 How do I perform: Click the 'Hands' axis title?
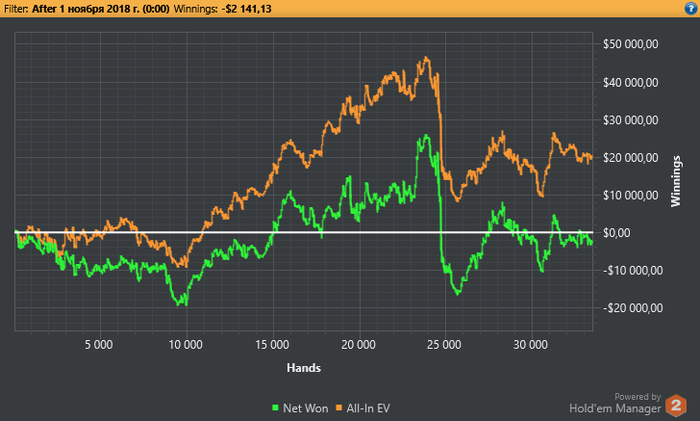304,368
